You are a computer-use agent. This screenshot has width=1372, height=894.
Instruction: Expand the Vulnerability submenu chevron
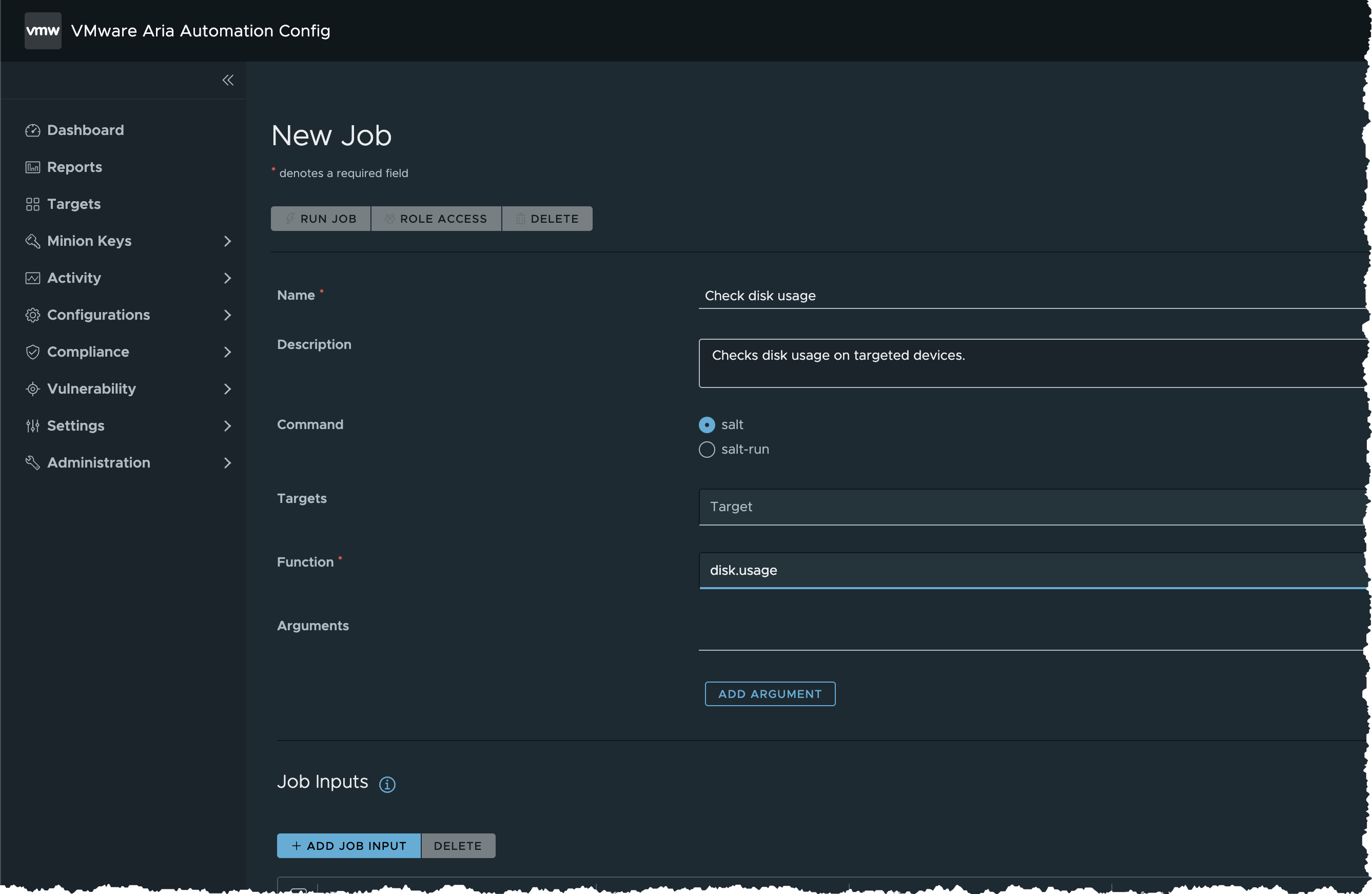click(227, 388)
